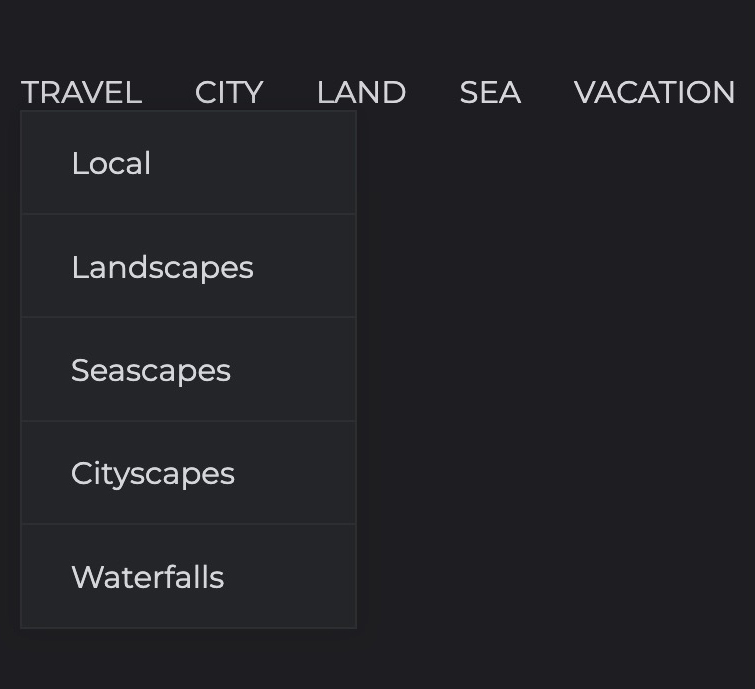
Task: Click the Cityscapes menu row
Action: (x=188, y=473)
